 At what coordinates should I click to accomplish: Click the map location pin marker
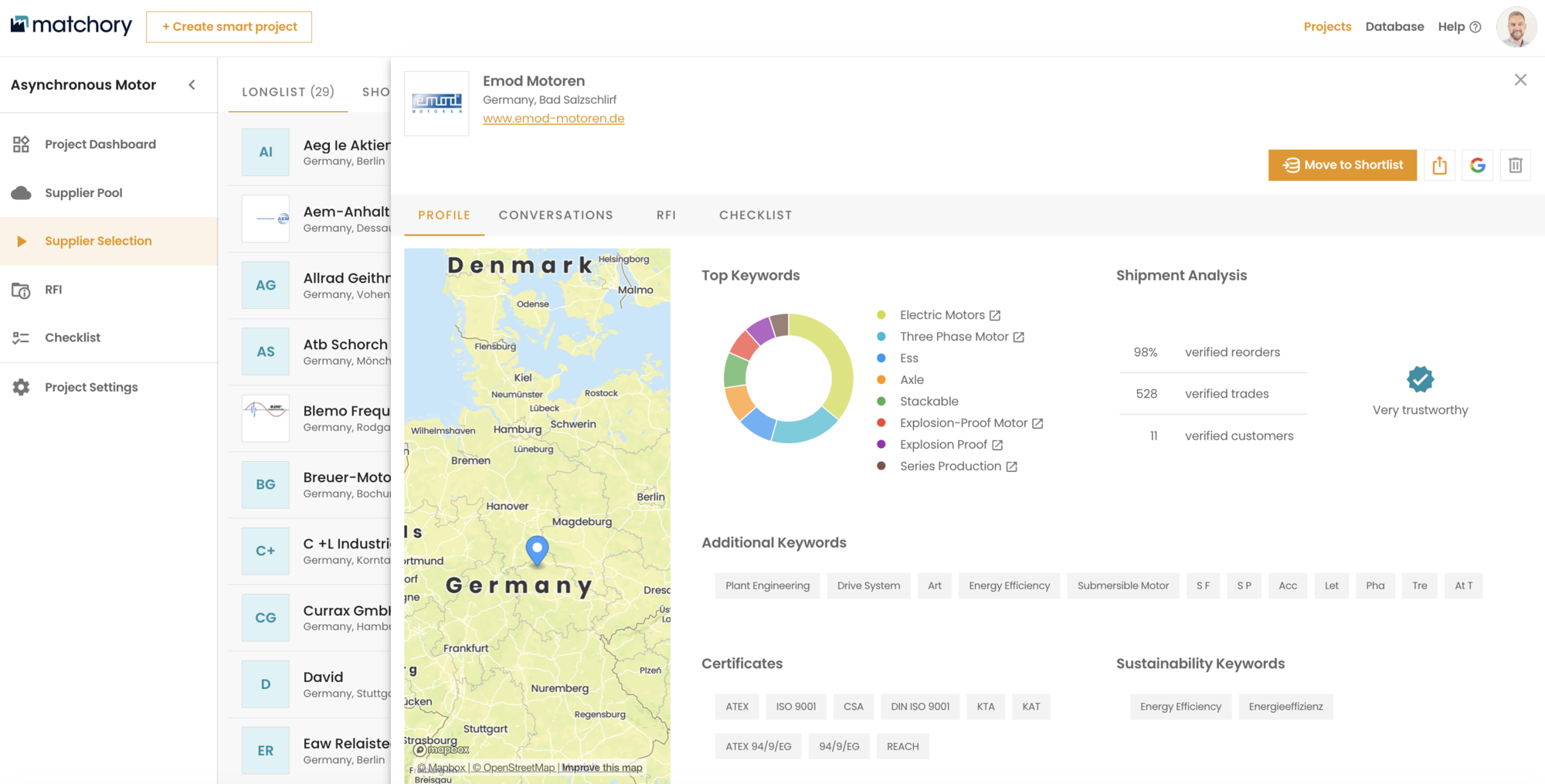point(537,550)
